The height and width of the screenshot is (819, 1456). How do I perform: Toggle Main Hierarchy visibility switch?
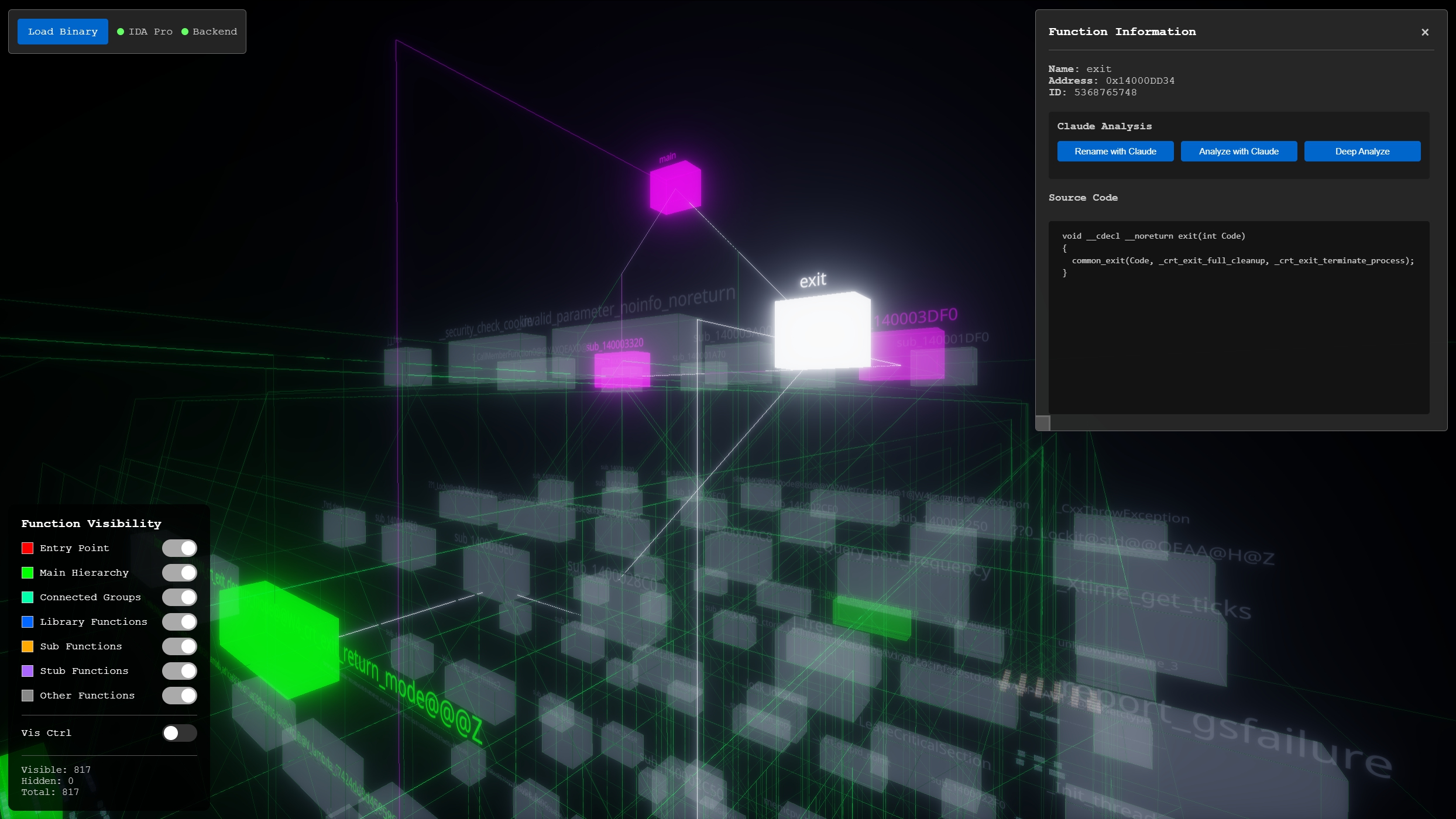click(x=179, y=573)
